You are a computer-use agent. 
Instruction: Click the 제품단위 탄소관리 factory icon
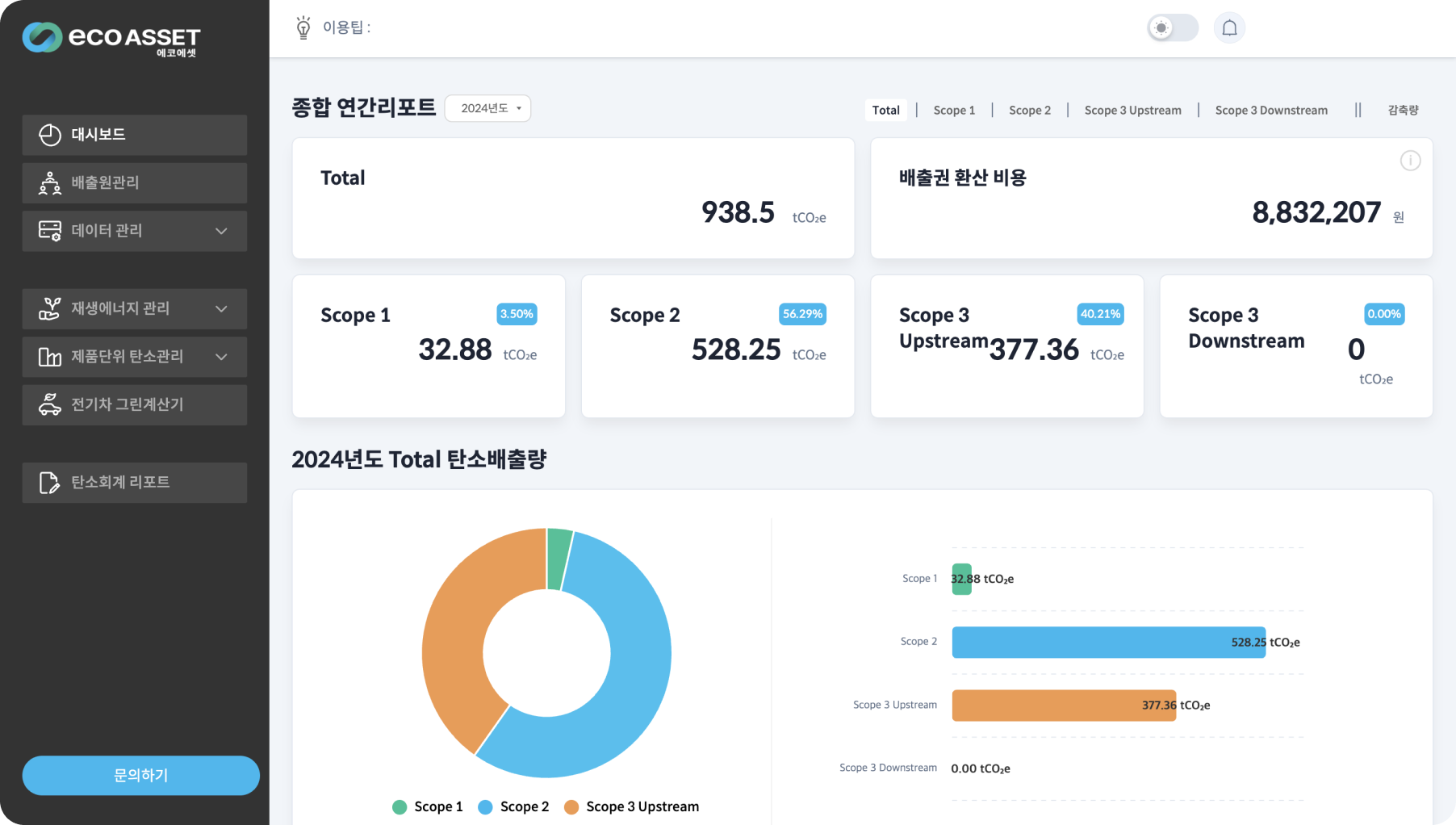[50, 357]
